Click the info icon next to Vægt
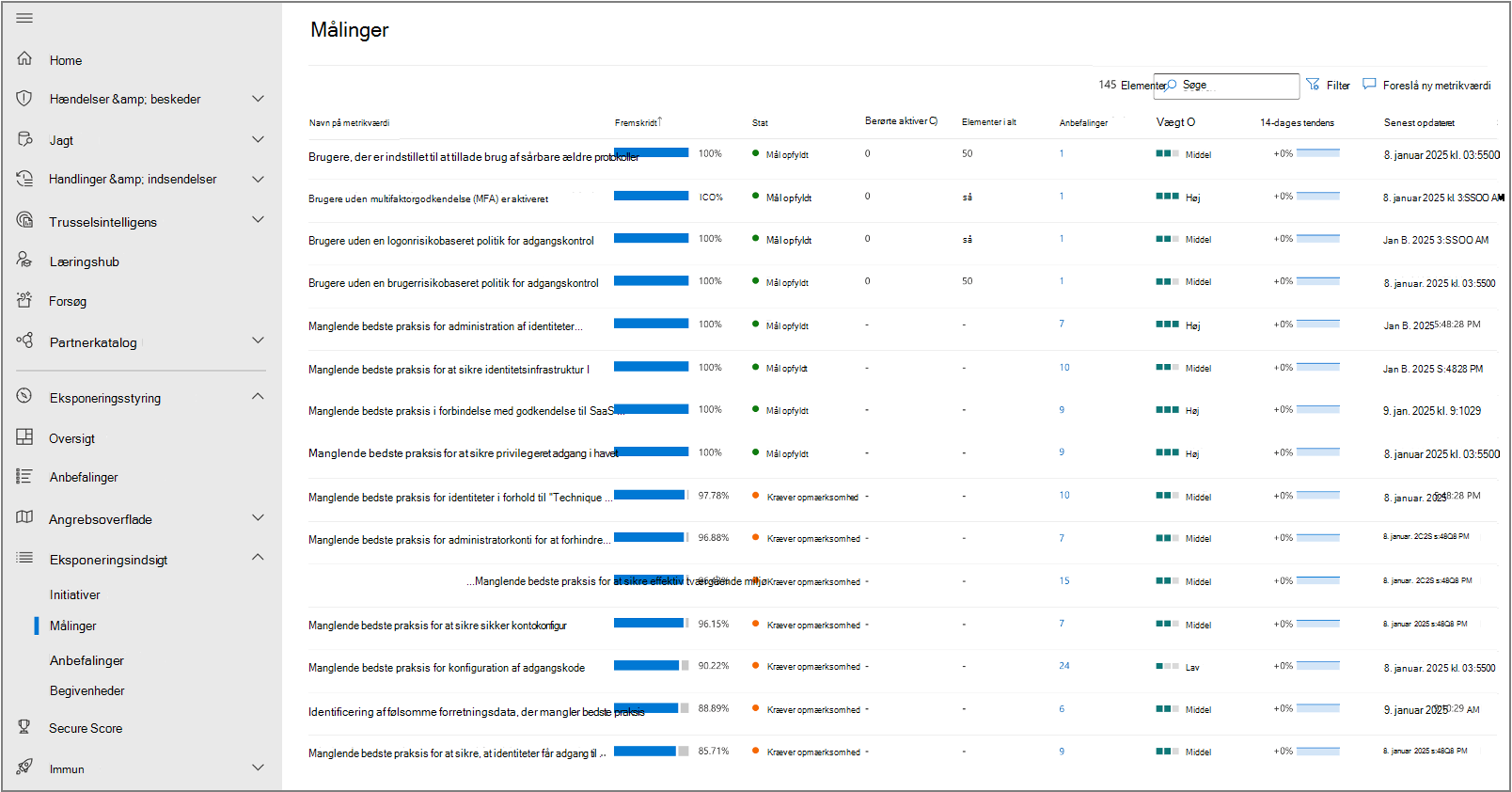1512x792 pixels. [x=1190, y=122]
